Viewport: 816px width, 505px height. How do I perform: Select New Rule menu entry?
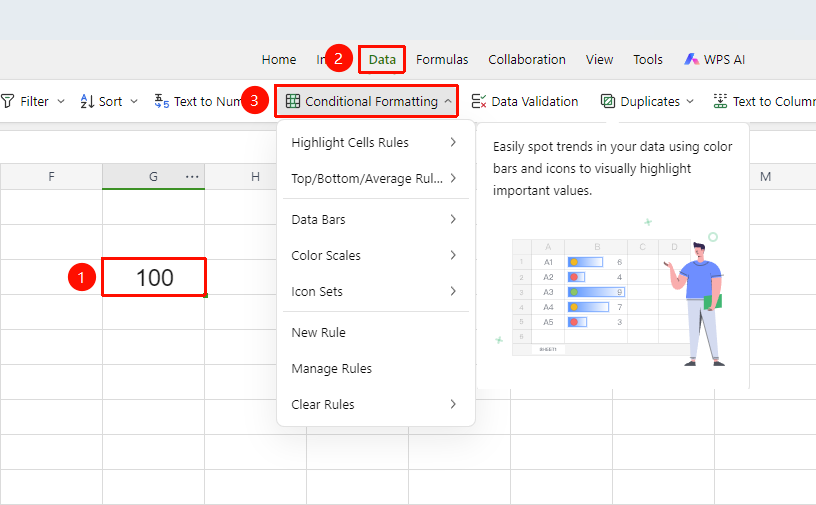tap(376, 332)
